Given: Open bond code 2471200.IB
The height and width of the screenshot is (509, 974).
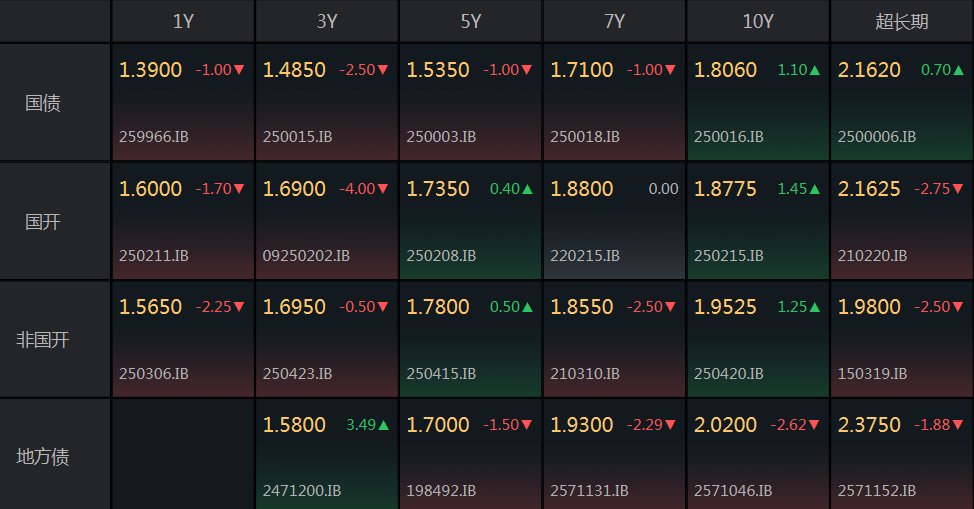Looking at the screenshot, I should pyautogui.click(x=302, y=491).
